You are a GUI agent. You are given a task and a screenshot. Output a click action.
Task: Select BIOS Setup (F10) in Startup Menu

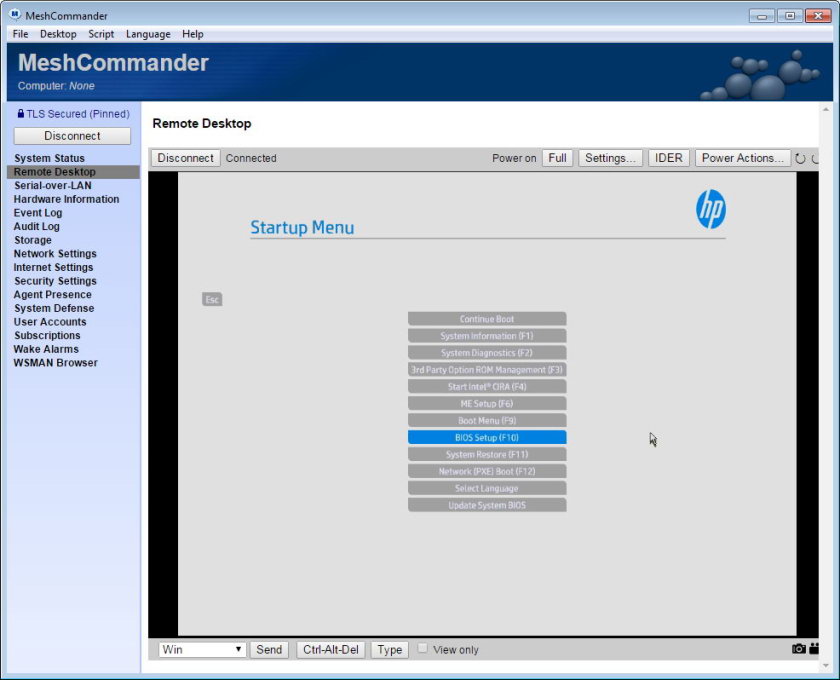point(487,438)
